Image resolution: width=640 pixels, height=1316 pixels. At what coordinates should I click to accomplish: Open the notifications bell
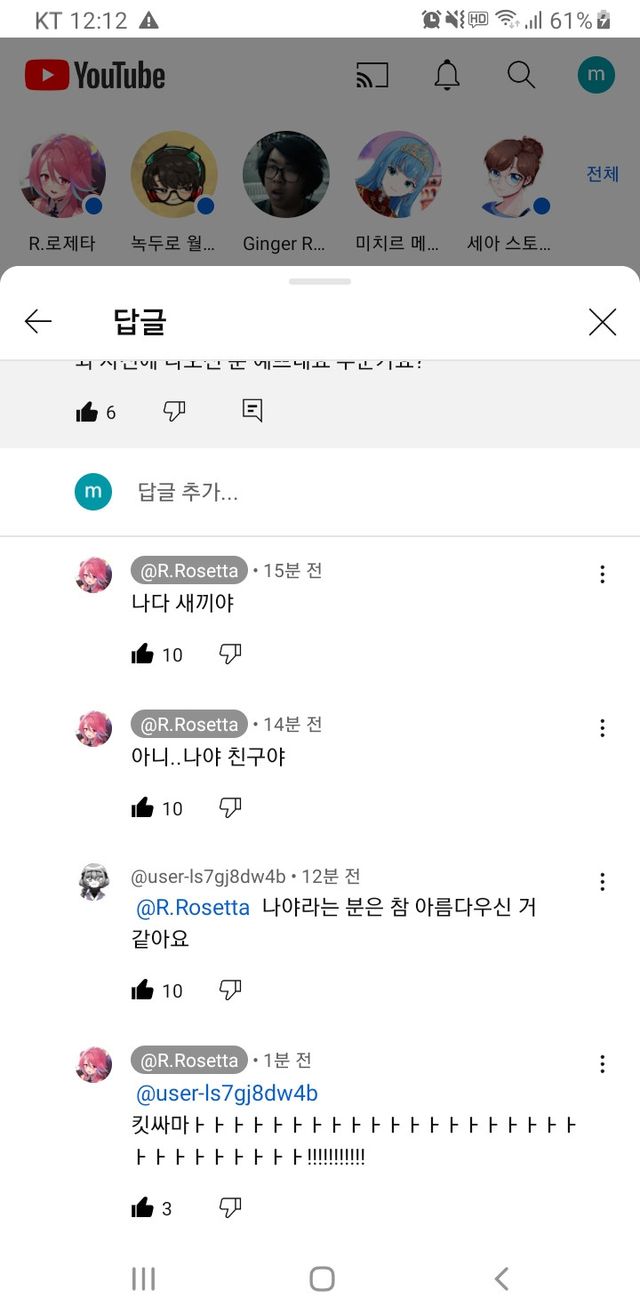[447, 75]
